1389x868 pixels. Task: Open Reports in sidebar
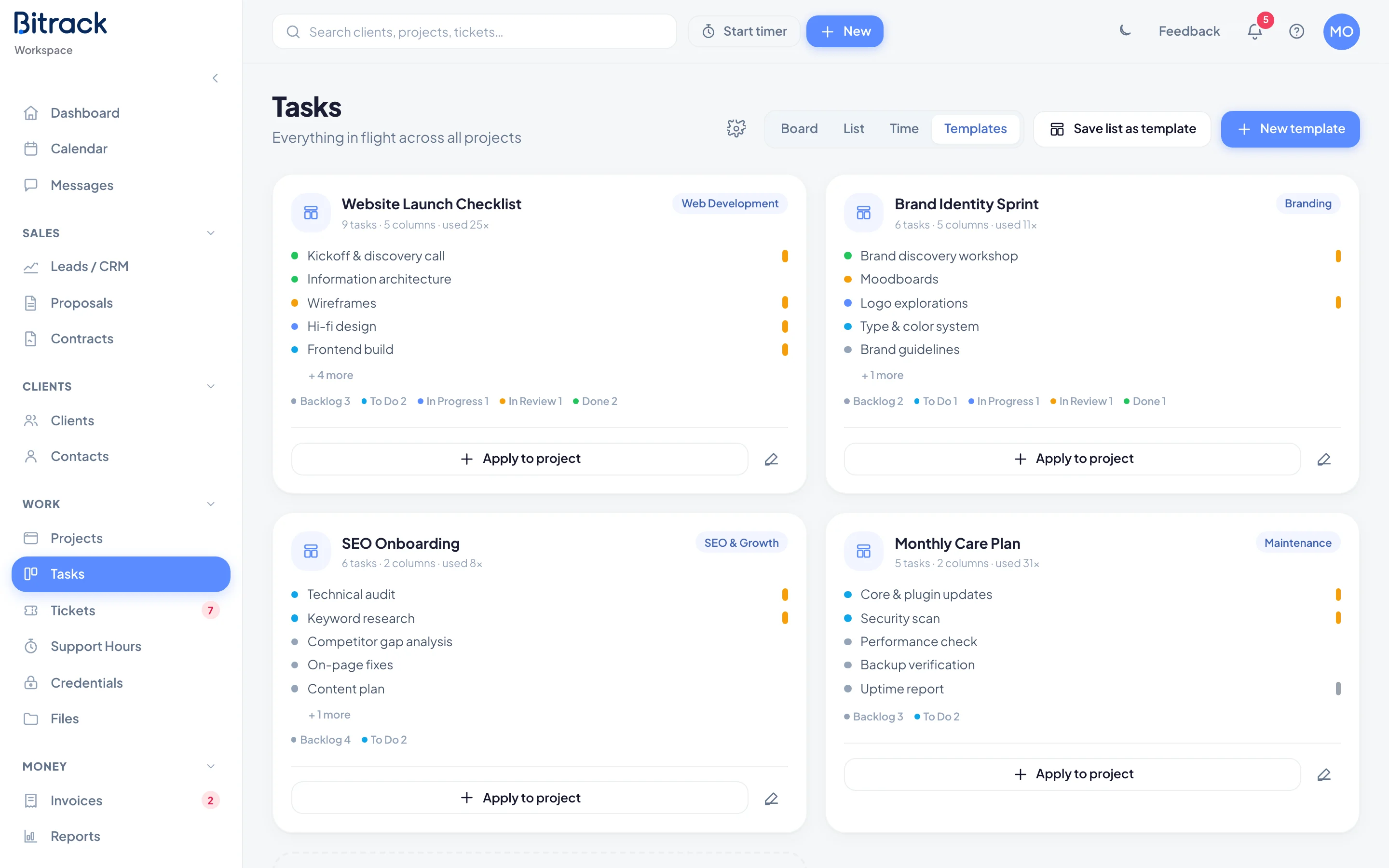121,837
